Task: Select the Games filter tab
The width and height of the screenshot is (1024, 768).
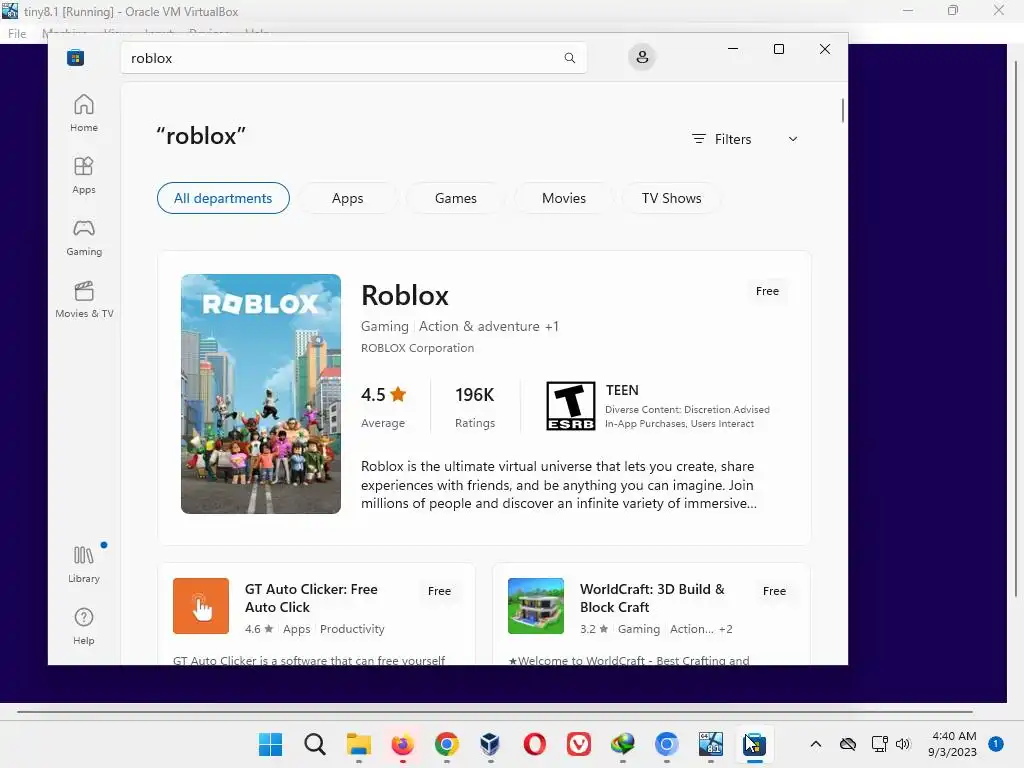Action: click(x=456, y=198)
